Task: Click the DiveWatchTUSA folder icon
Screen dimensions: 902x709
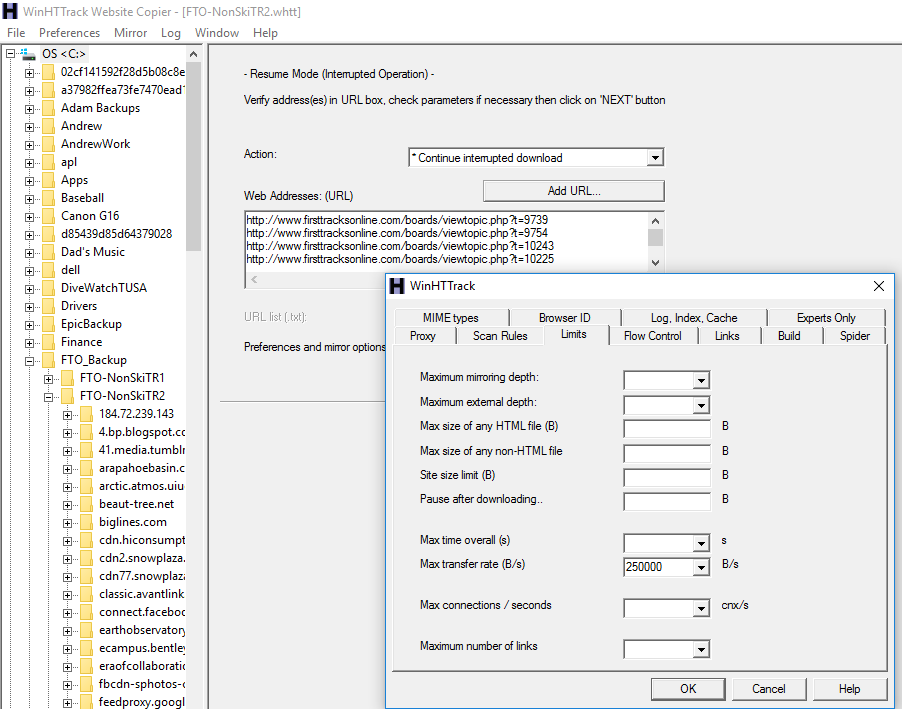Action: coord(48,288)
